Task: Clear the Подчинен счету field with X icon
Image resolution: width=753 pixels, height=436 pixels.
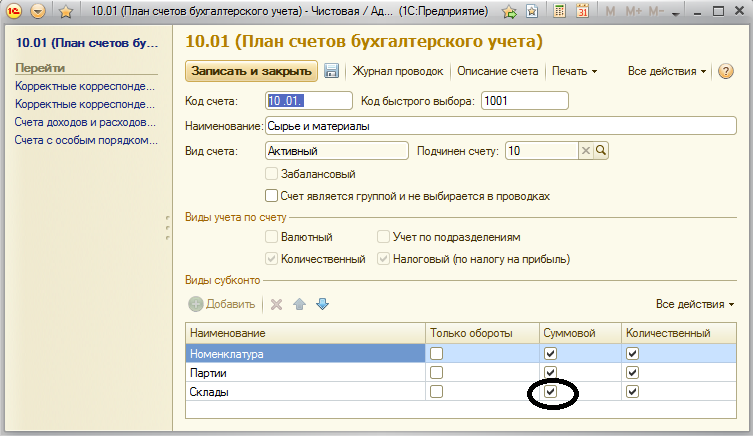Action: (585, 151)
